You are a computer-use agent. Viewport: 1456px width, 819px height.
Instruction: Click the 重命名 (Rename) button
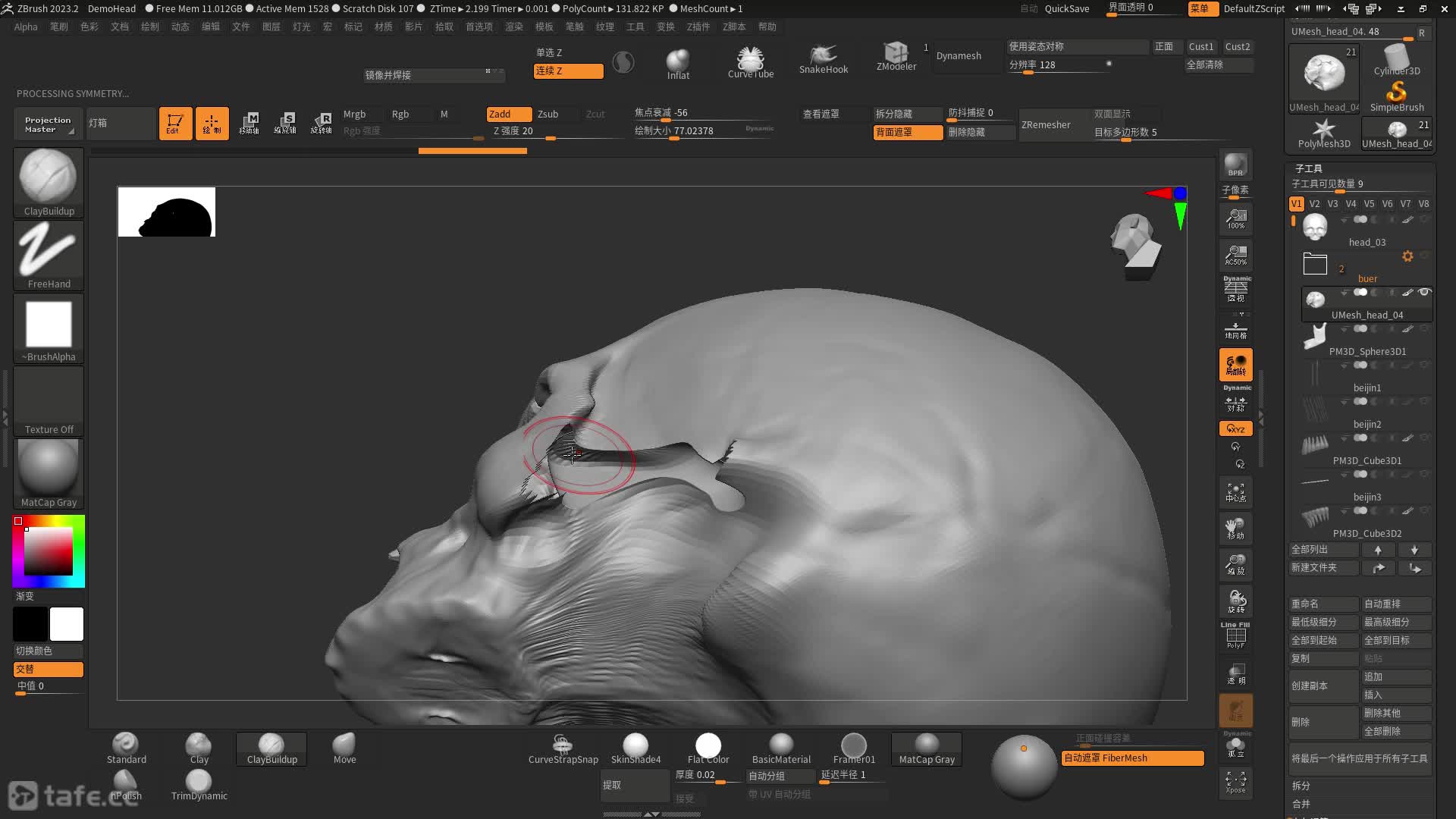(x=1323, y=604)
